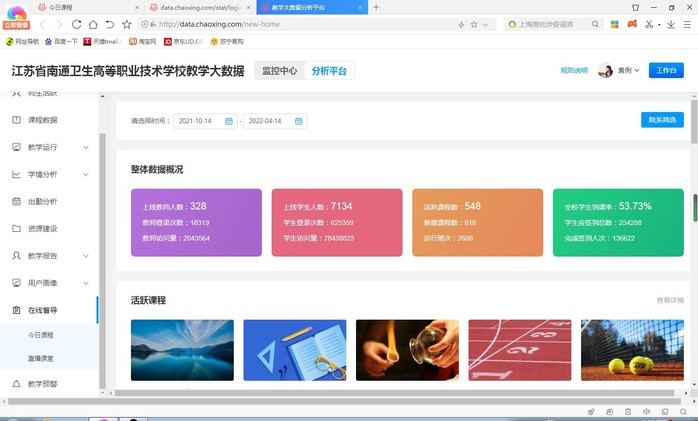Expand the 用户画像 submenu chevron
The height and width of the screenshot is (421, 698).
coord(86,283)
